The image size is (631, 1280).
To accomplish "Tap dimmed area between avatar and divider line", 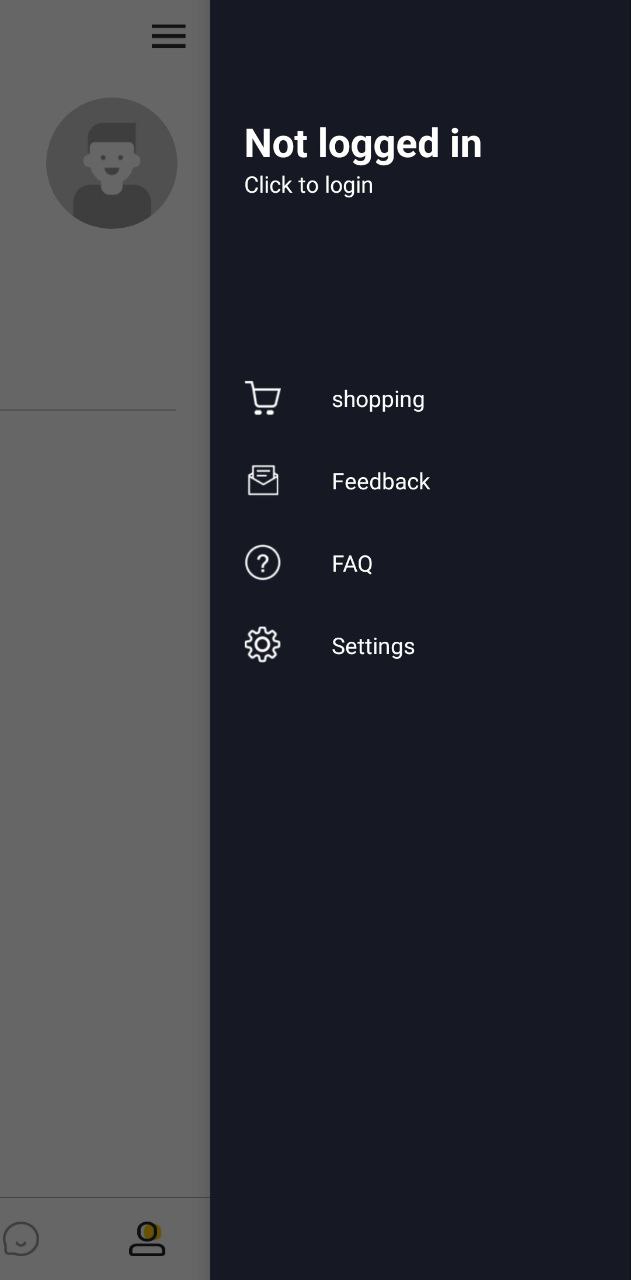I will pyautogui.click(x=100, y=320).
